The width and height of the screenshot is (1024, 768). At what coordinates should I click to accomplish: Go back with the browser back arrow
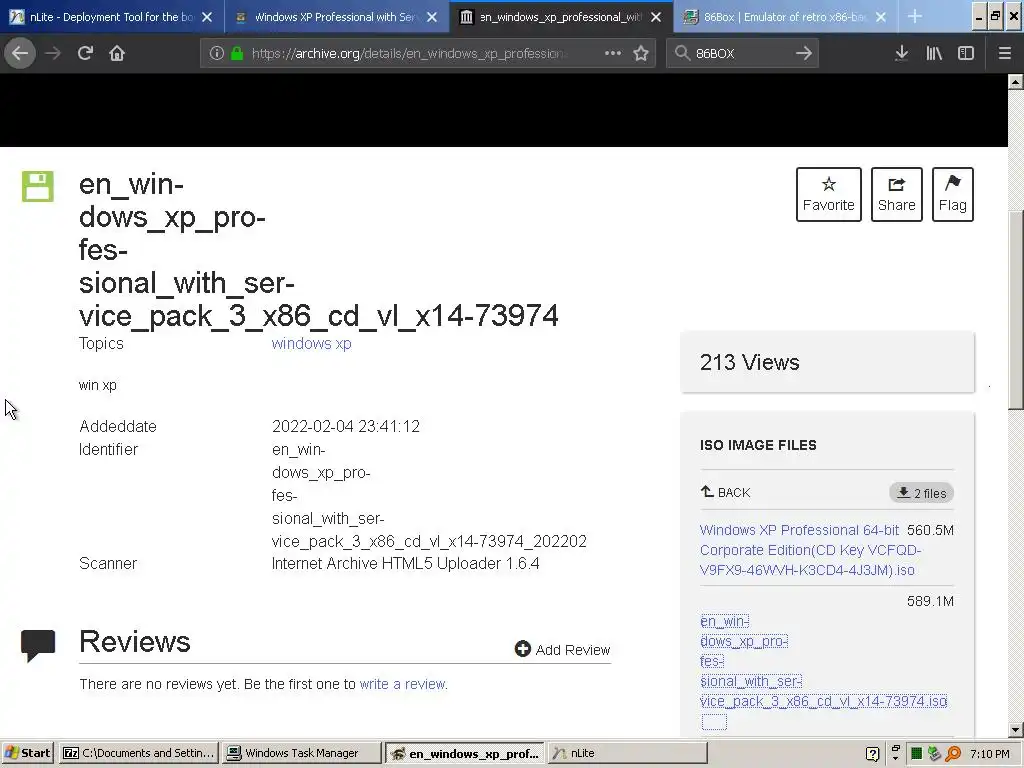pyautogui.click(x=20, y=53)
